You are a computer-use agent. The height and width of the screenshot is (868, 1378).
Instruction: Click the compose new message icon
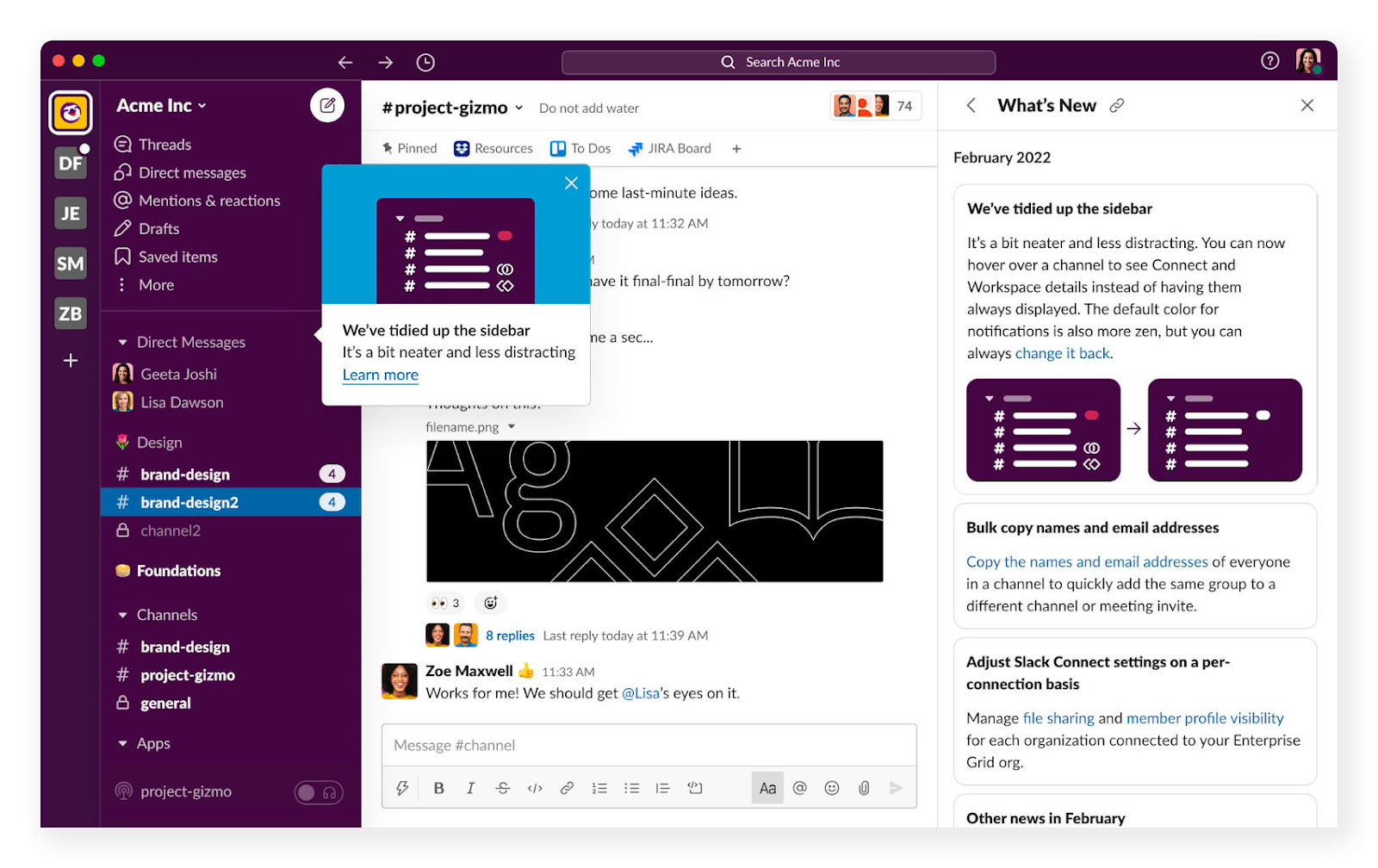pyautogui.click(x=327, y=106)
